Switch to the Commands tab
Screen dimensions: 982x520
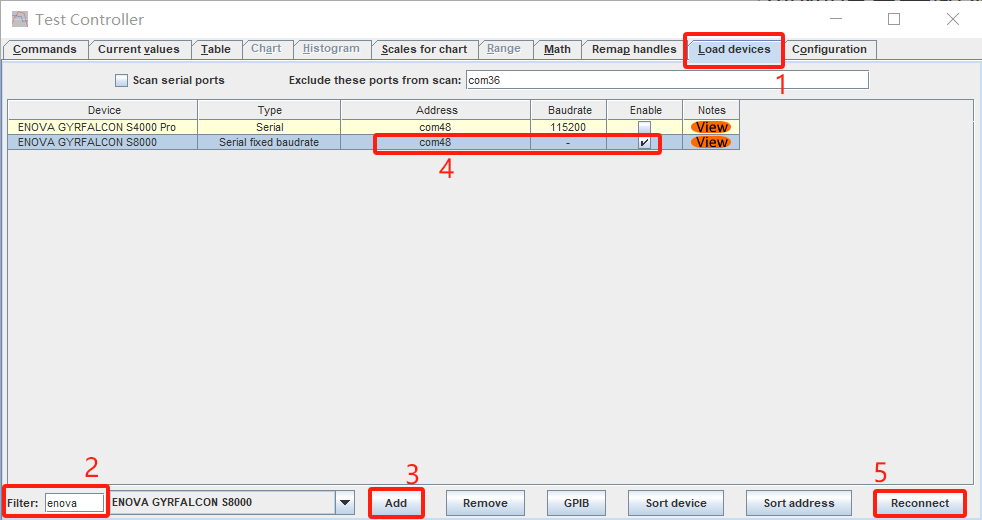coord(45,49)
